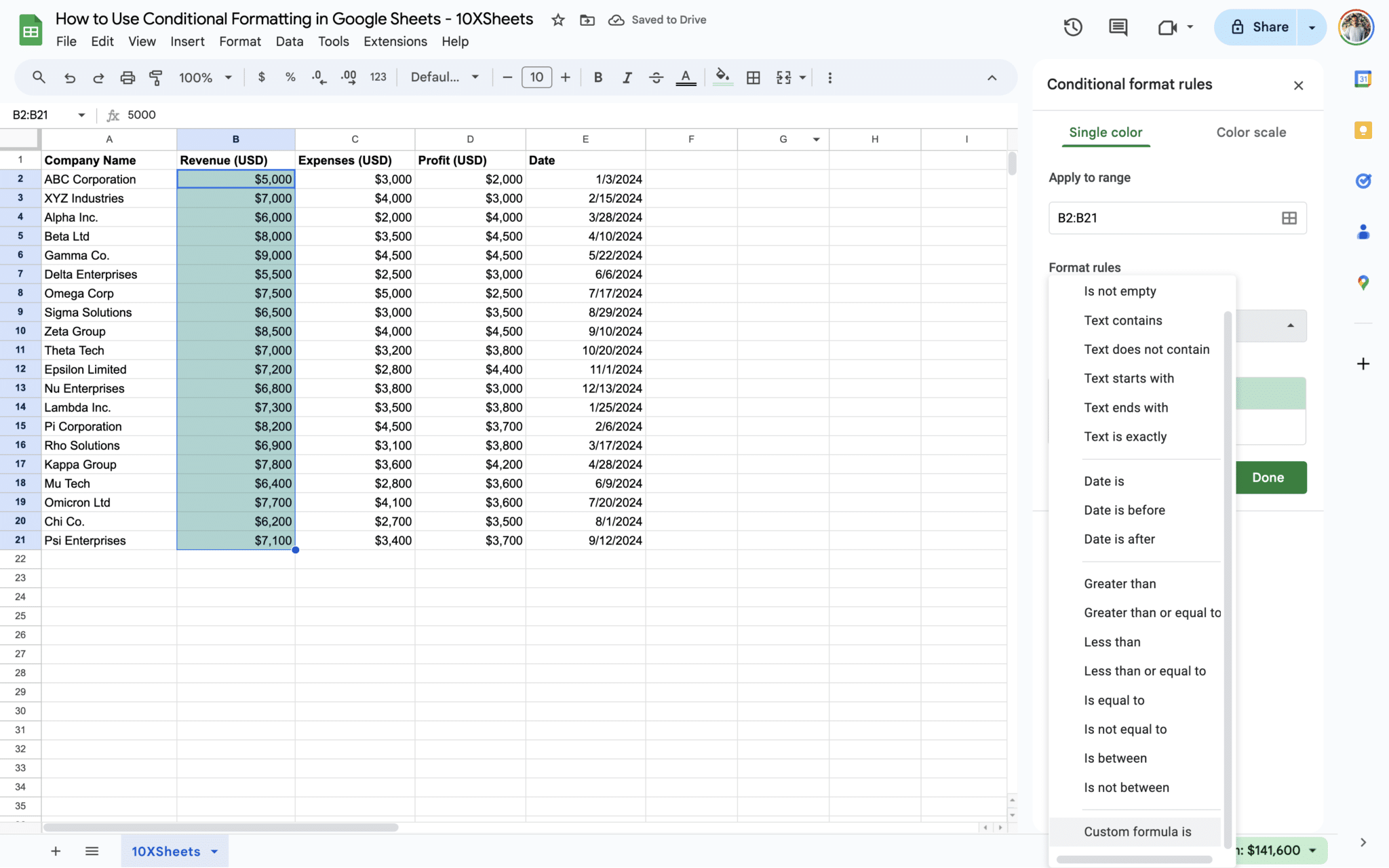
Task: Open the three-dot more toolbar options
Action: tap(829, 77)
